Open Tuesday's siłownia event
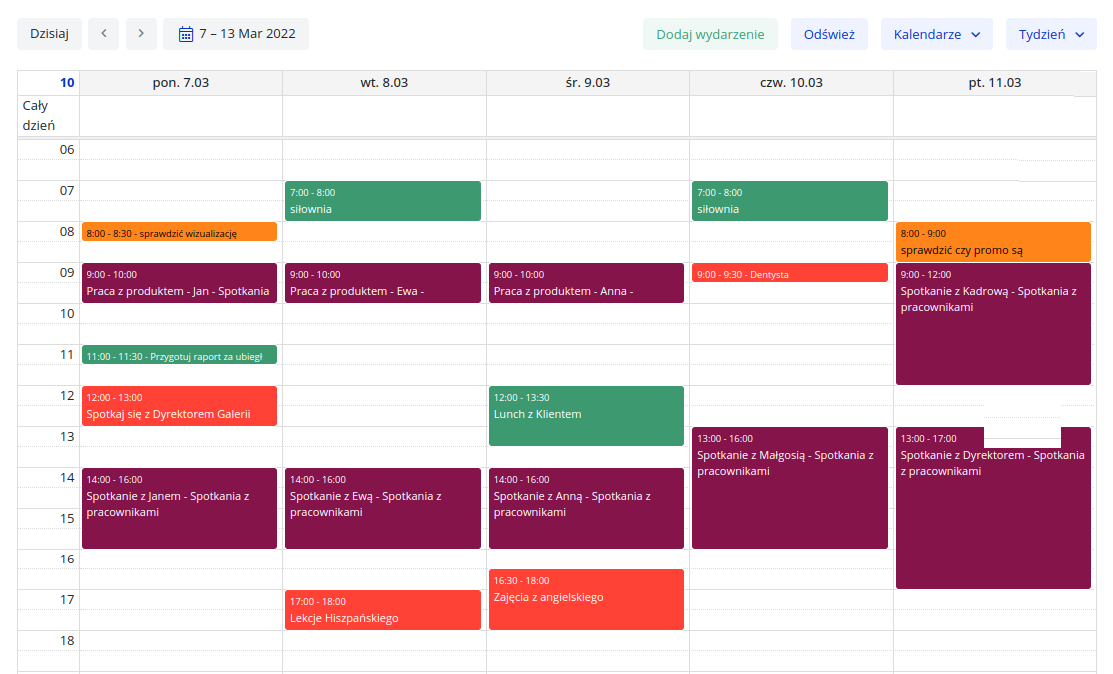The height and width of the screenshot is (674, 1113). pyautogui.click(x=383, y=201)
